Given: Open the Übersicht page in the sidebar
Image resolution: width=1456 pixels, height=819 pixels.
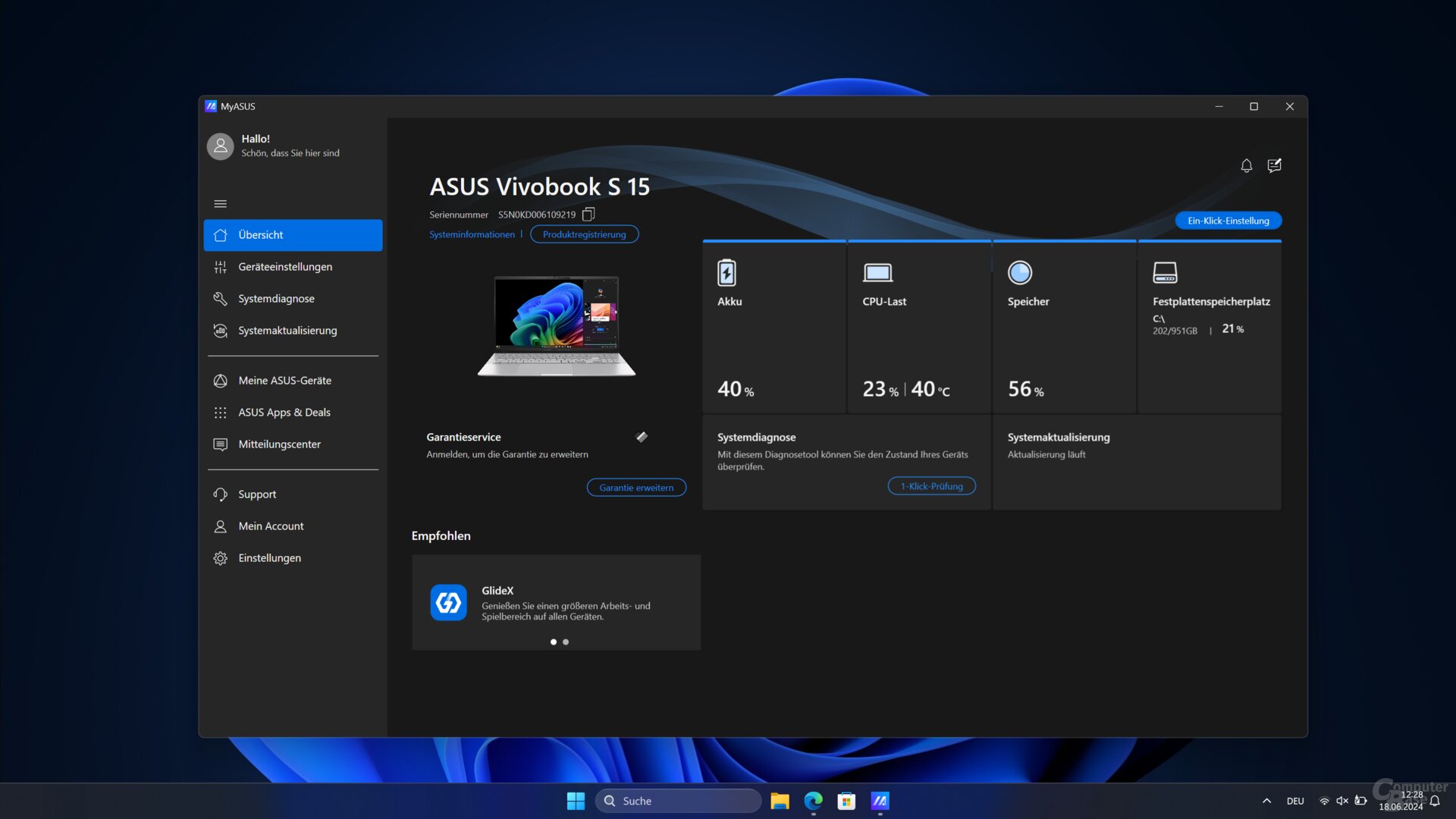Looking at the screenshot, I should coord(293,235).
